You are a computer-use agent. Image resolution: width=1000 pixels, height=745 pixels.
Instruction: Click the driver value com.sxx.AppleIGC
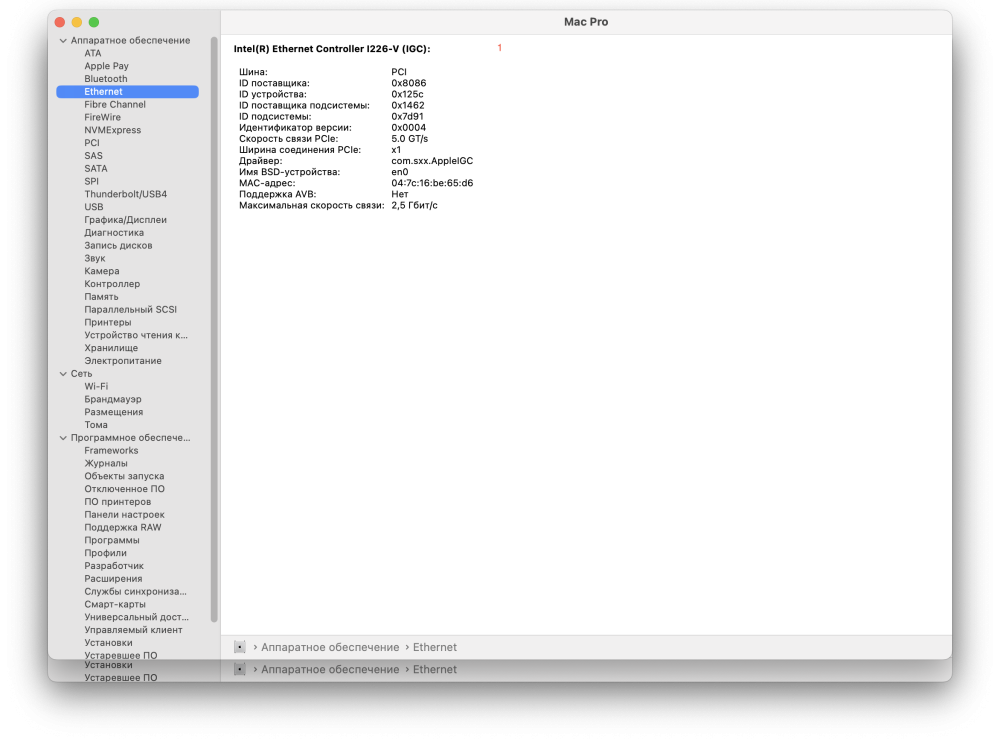(x=432, y=161)
